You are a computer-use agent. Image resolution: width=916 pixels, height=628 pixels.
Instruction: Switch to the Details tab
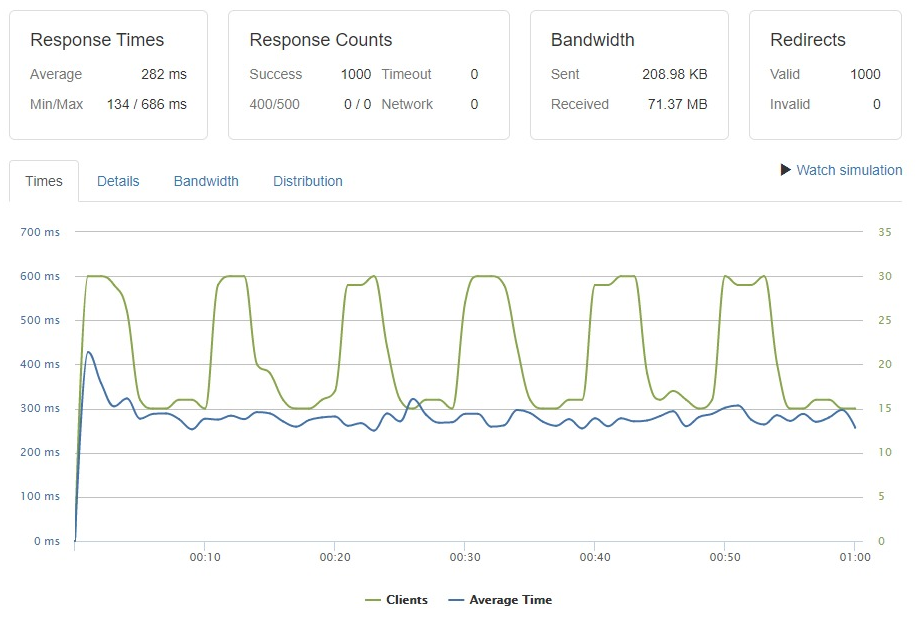[x=118, y=181]
